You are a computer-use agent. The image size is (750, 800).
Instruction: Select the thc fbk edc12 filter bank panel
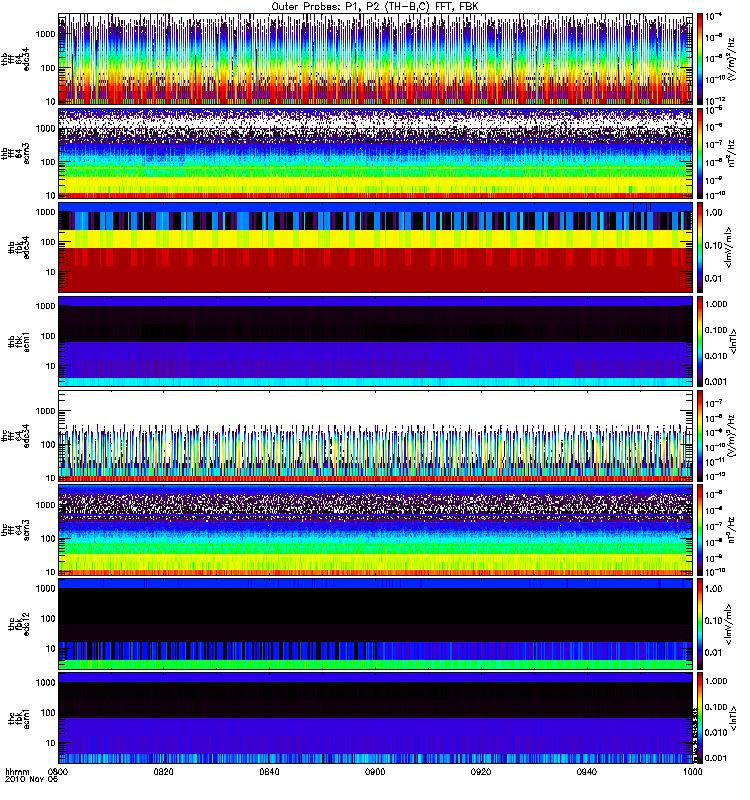pyautogui.click(x=376, y=623)
